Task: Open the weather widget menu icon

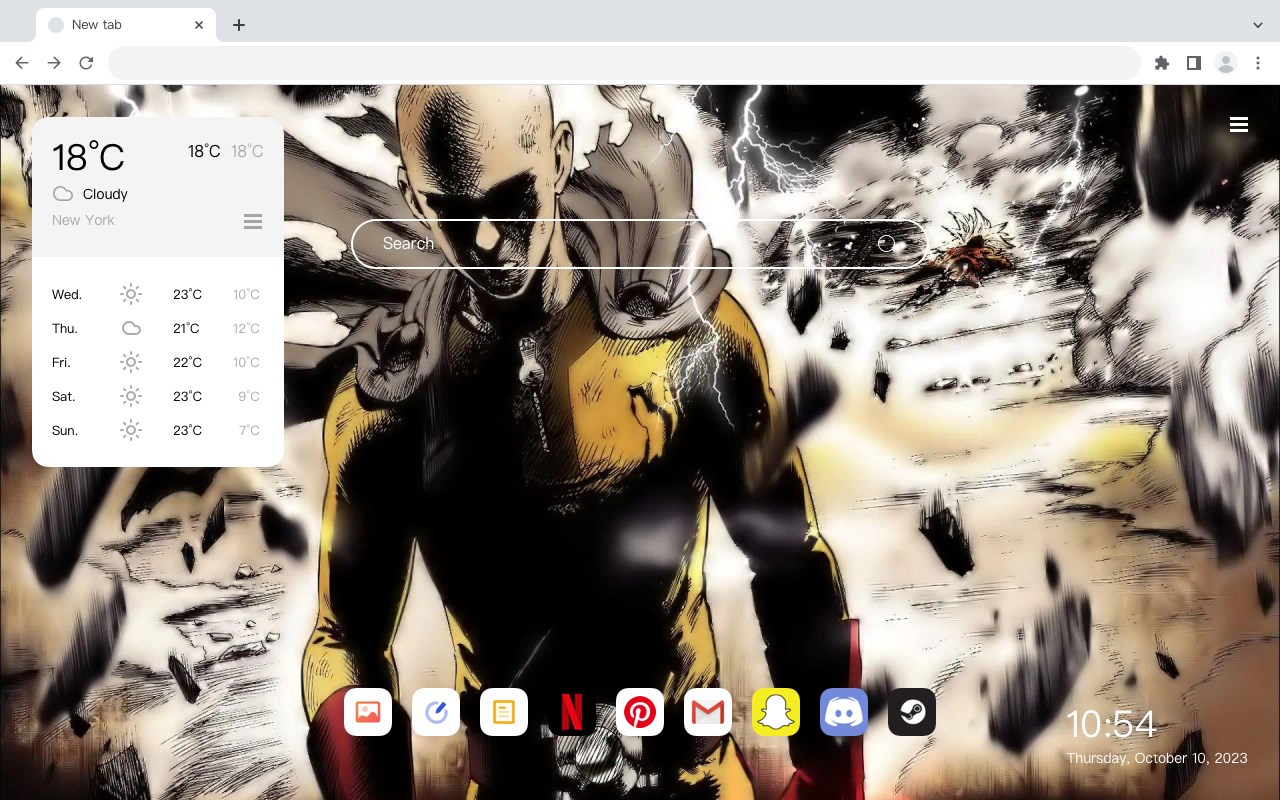Action: 253,221
